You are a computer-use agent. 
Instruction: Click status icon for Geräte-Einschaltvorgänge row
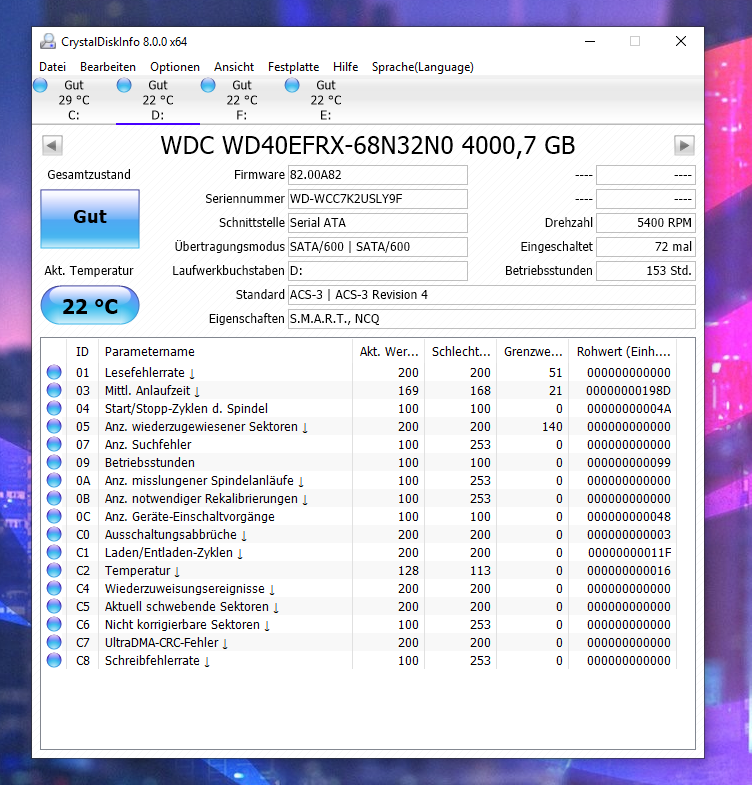click(x=54, y=516)
